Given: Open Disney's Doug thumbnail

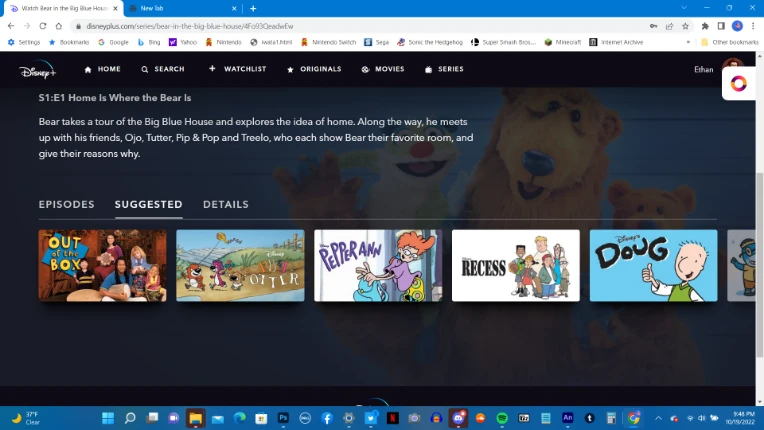Looking at the screenshot, I should tap(653, 265).
